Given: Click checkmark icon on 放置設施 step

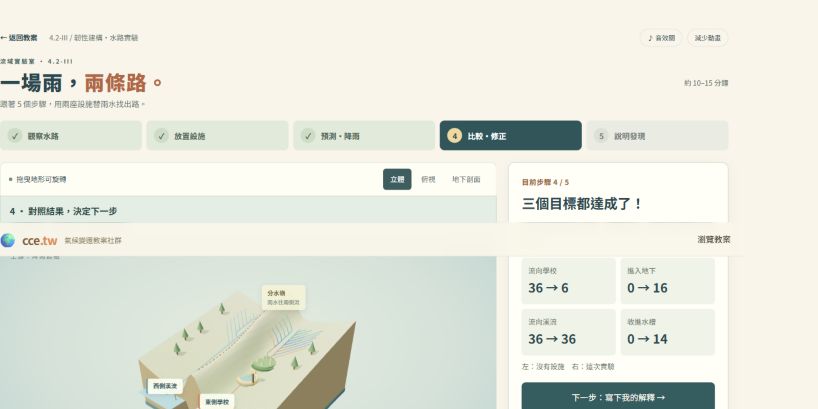Looking at the screenshot, I should click(x=162, y=136).
